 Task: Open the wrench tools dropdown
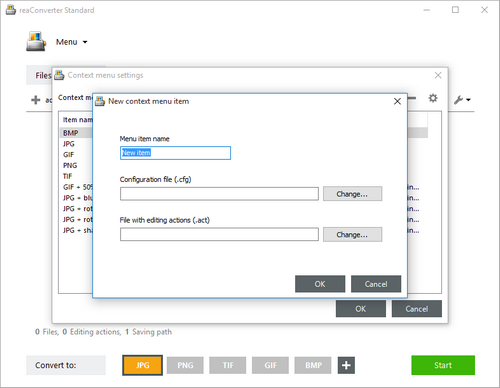tap(462, 100)
